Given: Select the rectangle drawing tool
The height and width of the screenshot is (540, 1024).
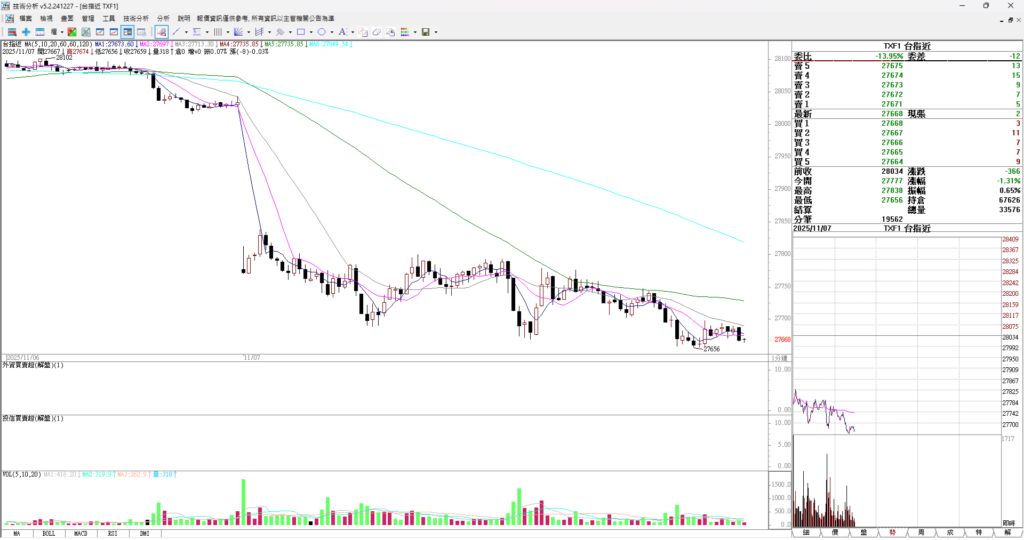Looking at the screenshot, I should click(x=301, y=32).
